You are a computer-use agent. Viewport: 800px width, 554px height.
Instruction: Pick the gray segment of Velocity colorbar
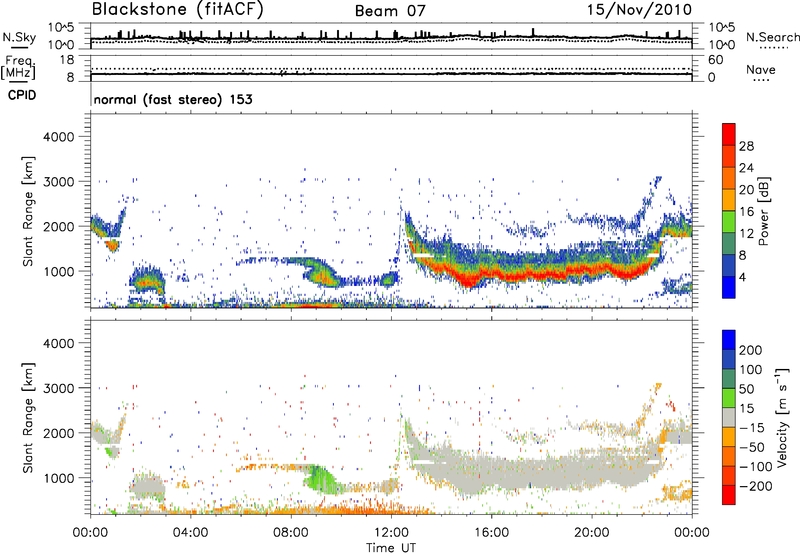click(x=729, y=417)
